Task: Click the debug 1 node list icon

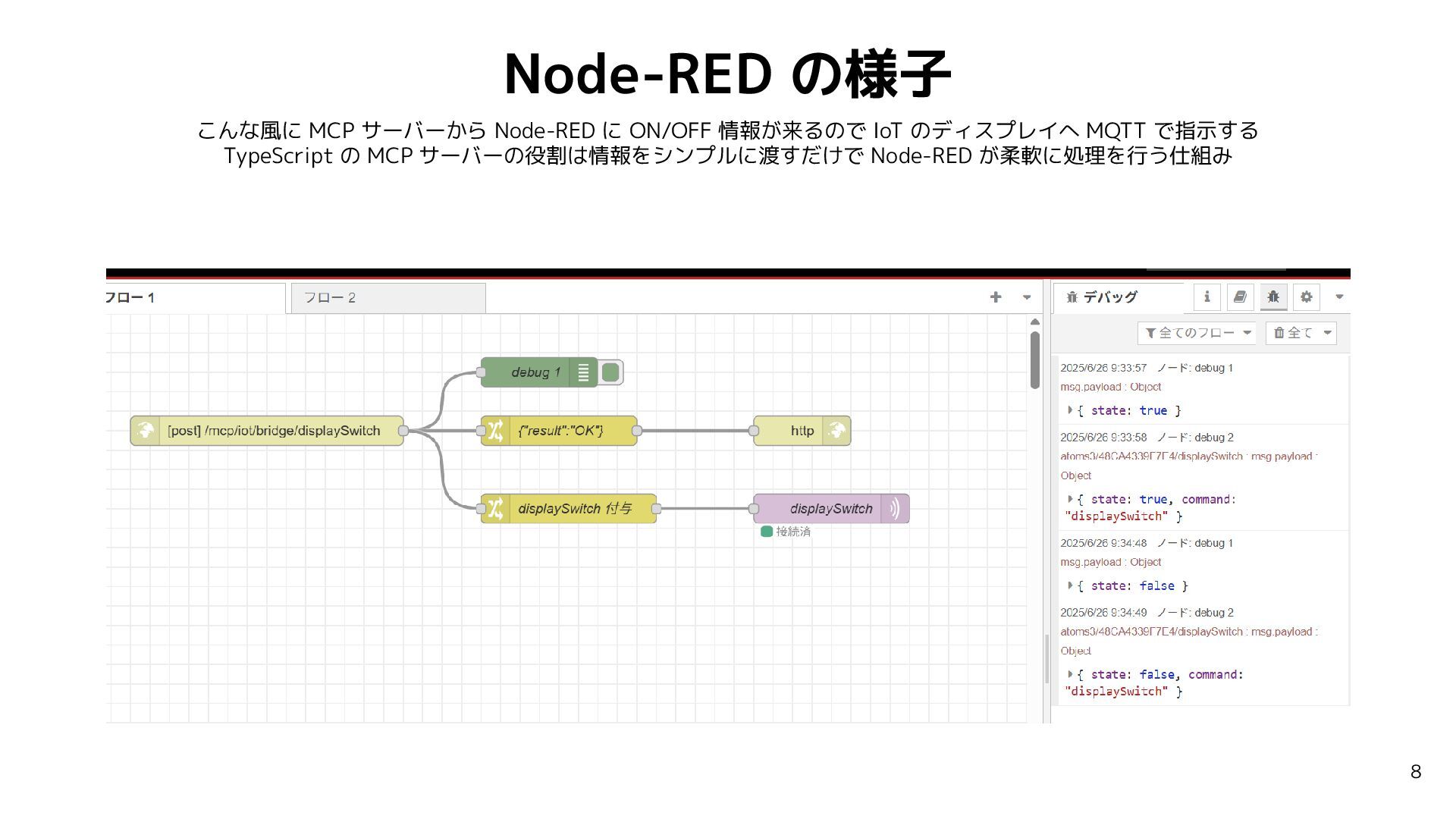Action: click(x=583, y=372)
